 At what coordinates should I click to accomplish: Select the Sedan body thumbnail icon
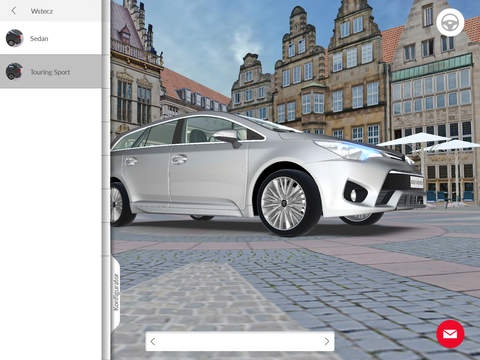pyautogui.click(x=14, y=38)
